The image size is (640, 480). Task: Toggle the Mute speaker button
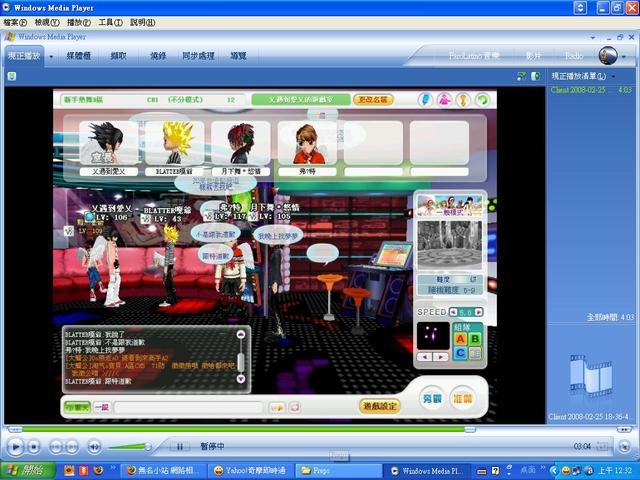point(94,447)
